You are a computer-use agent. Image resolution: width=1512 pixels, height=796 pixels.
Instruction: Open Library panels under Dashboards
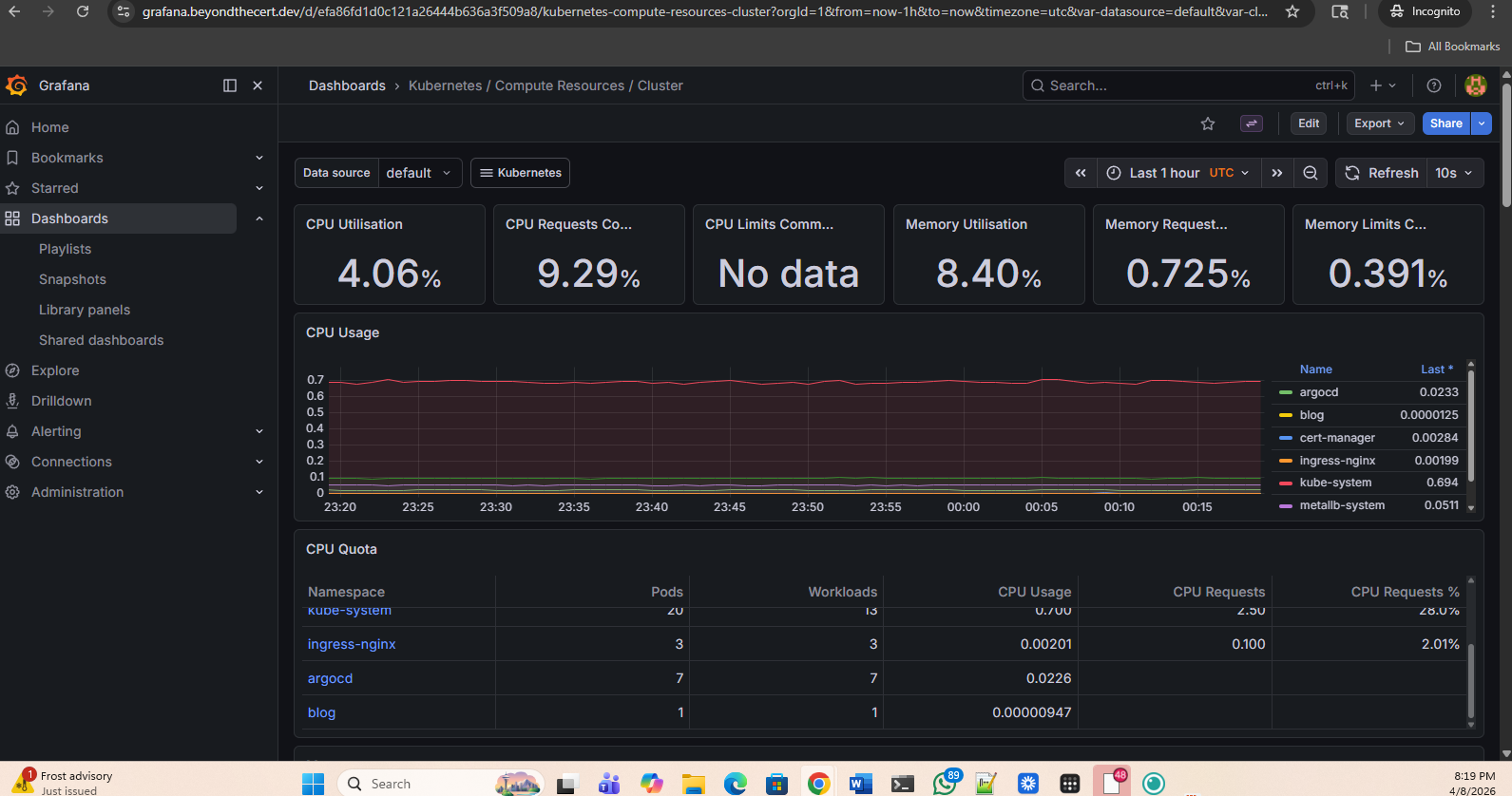85,310
